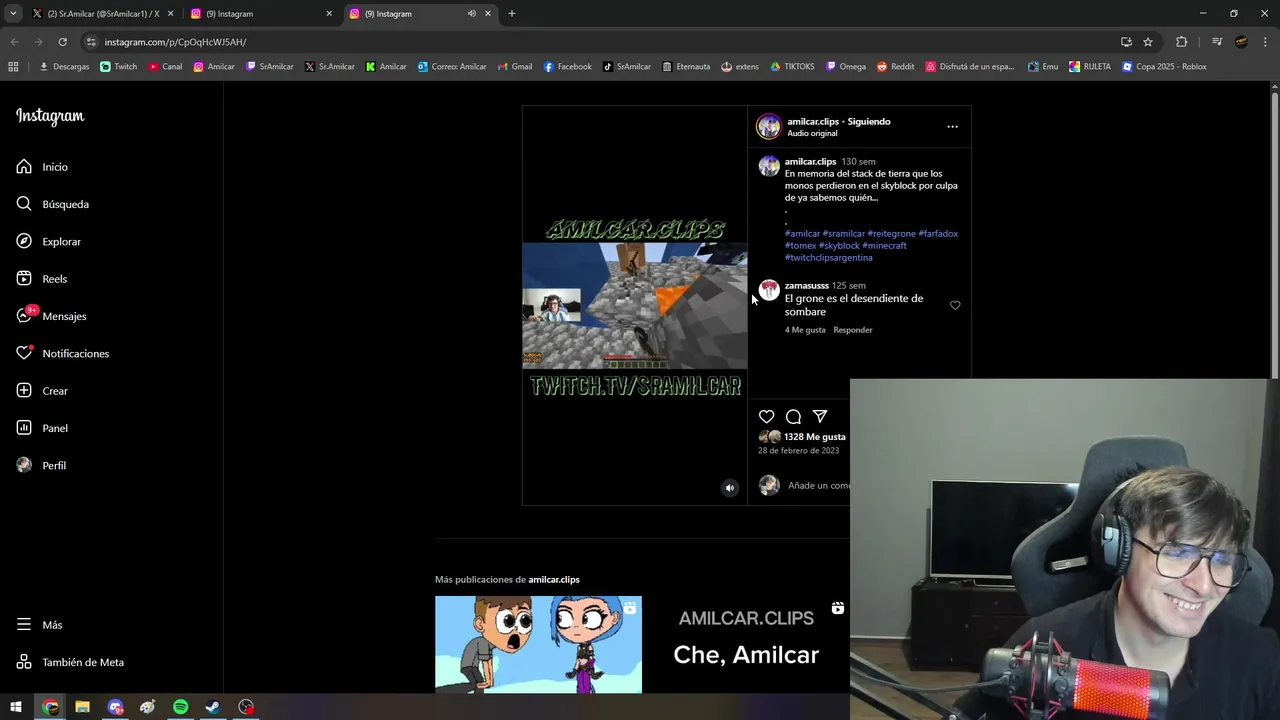Switch to the second Instagram tab
1280x720 pixels.
pyautogui.click(x=262, y=14)
